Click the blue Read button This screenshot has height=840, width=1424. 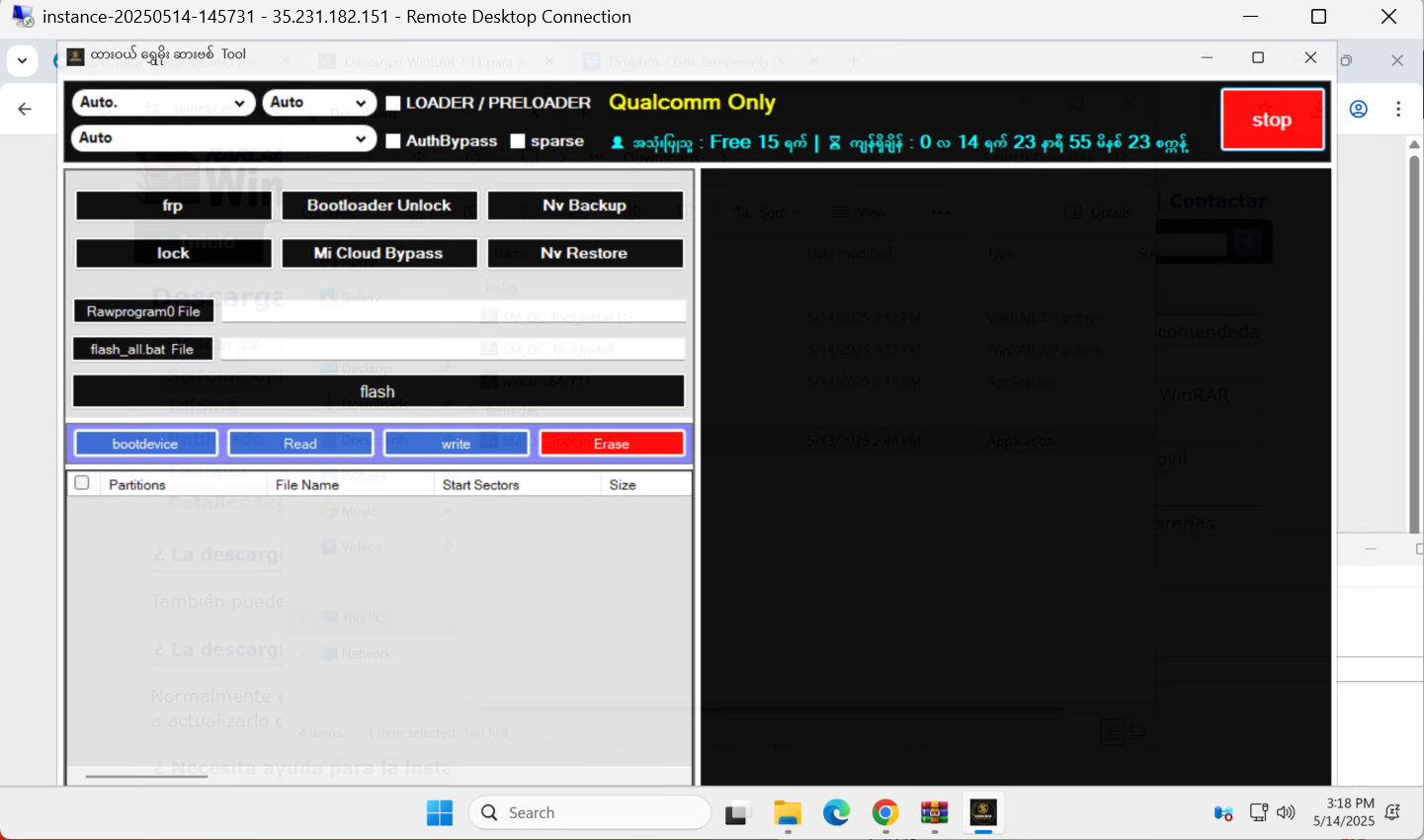tap(300, 444)
